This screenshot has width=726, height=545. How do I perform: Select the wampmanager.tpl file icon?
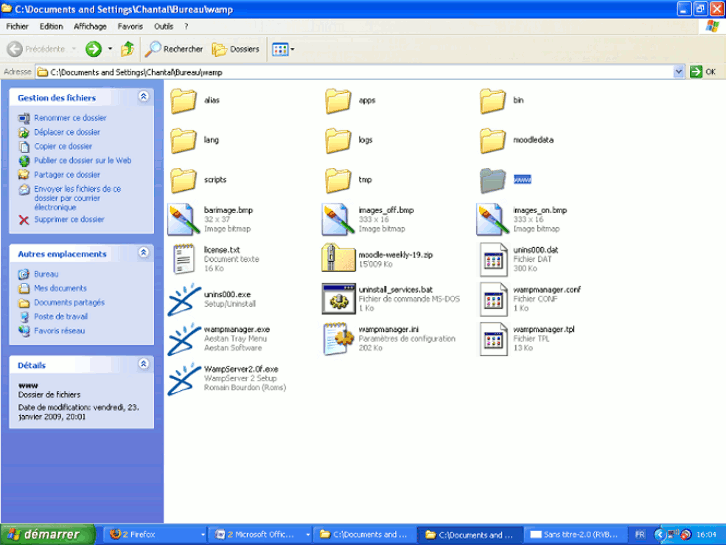493,339
